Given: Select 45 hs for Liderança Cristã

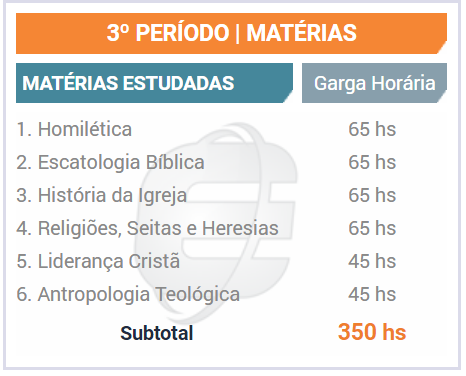Looking at the screenshot, I should click(x=372, y=261).
